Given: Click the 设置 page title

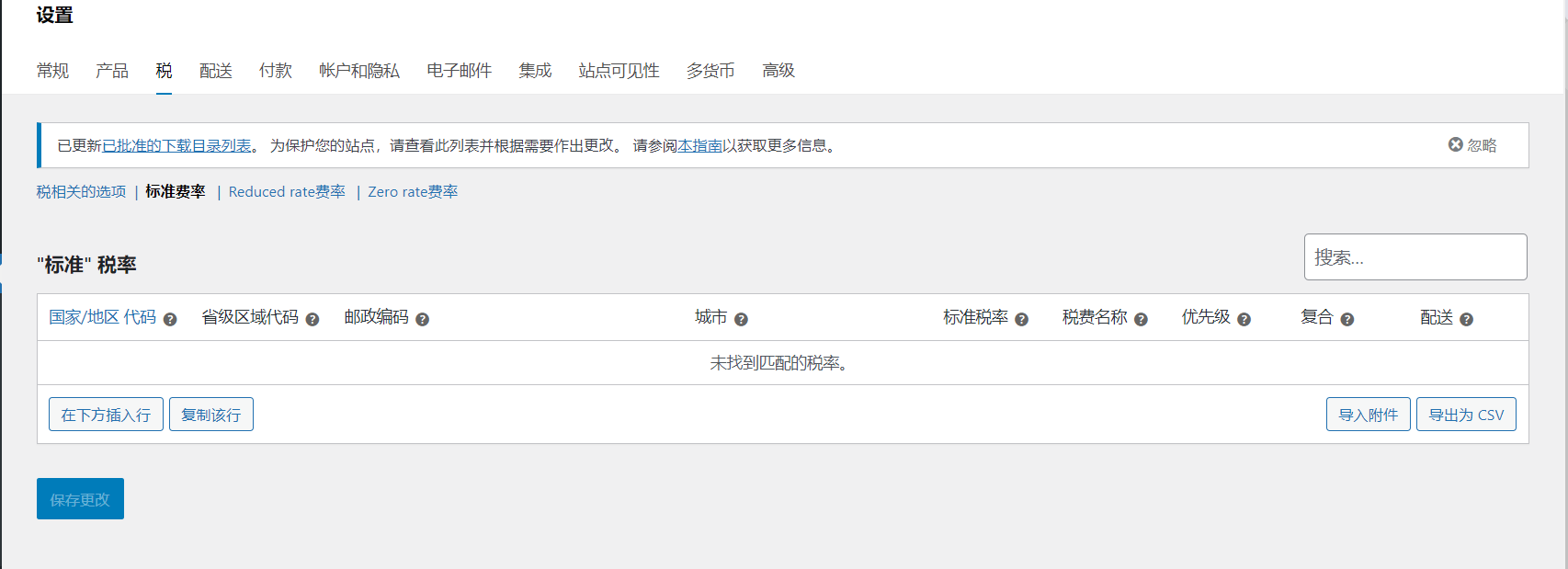Looking at the screenshot, I should click(x=54, y=16).
